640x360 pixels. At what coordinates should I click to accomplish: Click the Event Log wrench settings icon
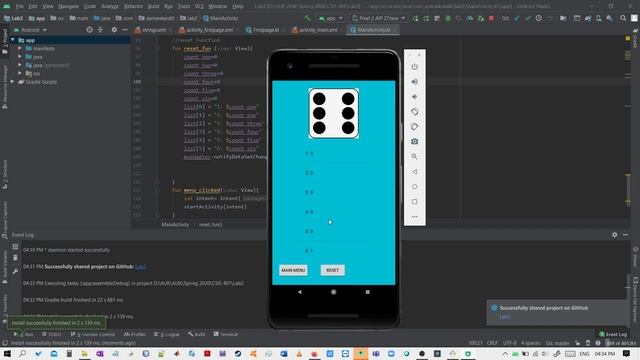click(x=15, y=271)
